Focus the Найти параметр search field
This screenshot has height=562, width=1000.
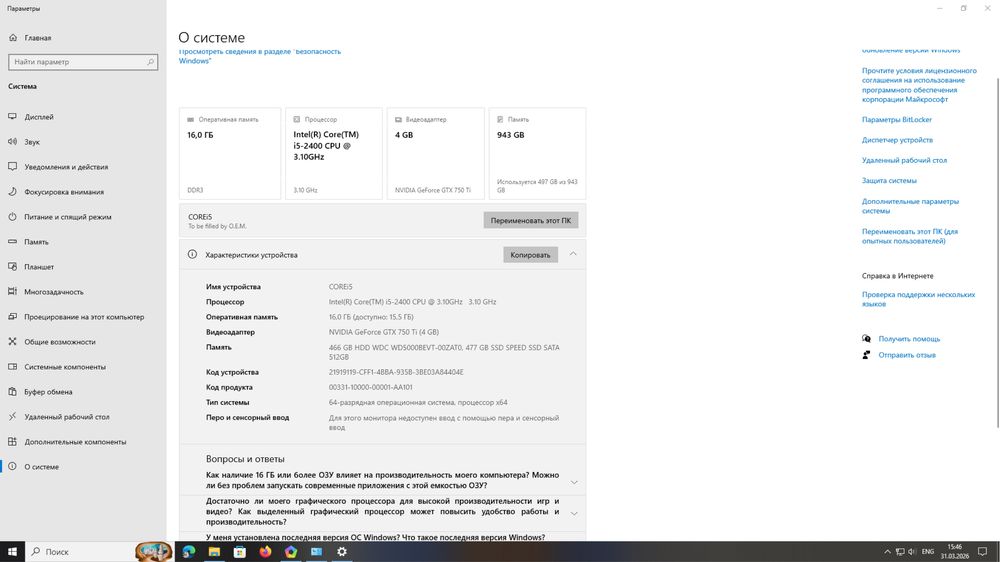coord(83,62)
